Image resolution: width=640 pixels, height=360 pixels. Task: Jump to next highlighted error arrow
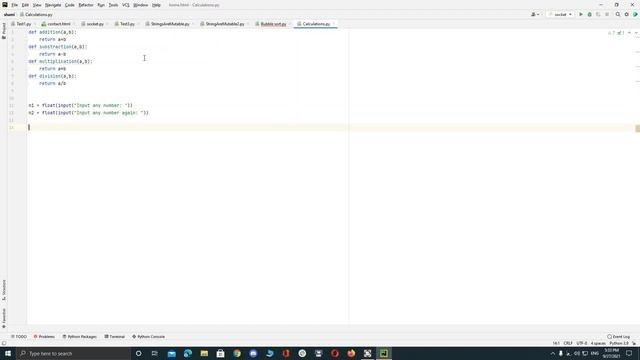point(636,33)
